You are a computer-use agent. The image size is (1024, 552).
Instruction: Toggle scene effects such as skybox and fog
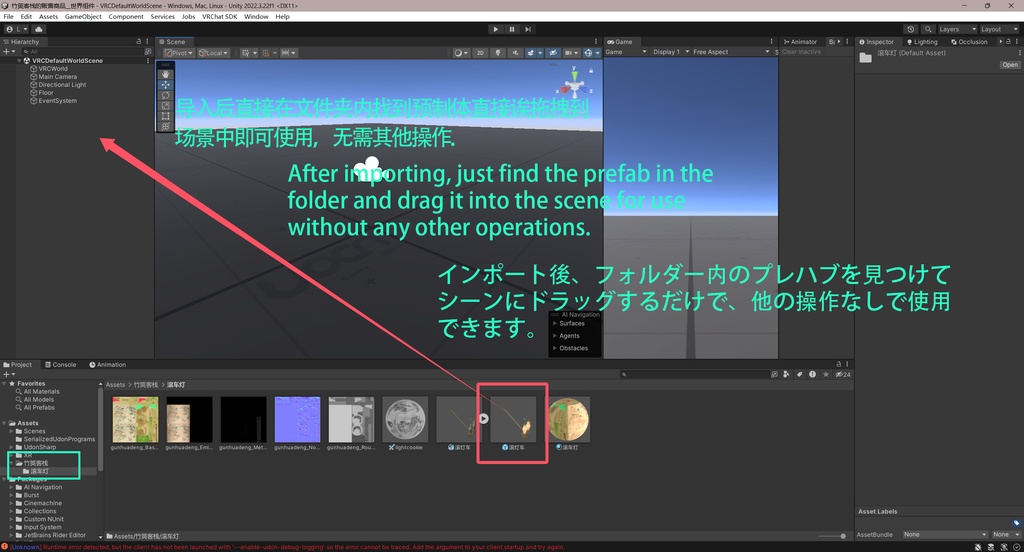coord(533,53)
